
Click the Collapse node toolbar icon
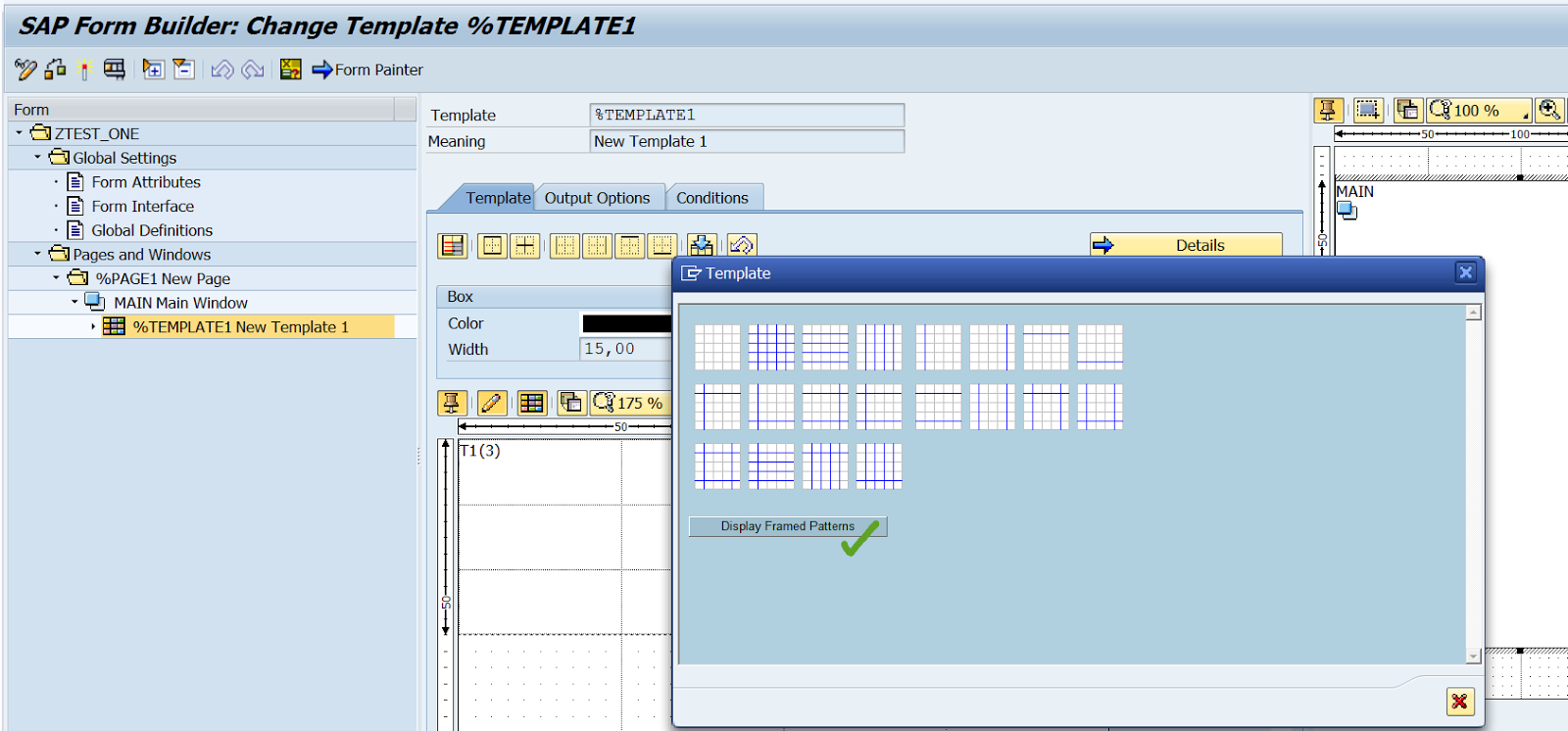[x=183, y=70]
